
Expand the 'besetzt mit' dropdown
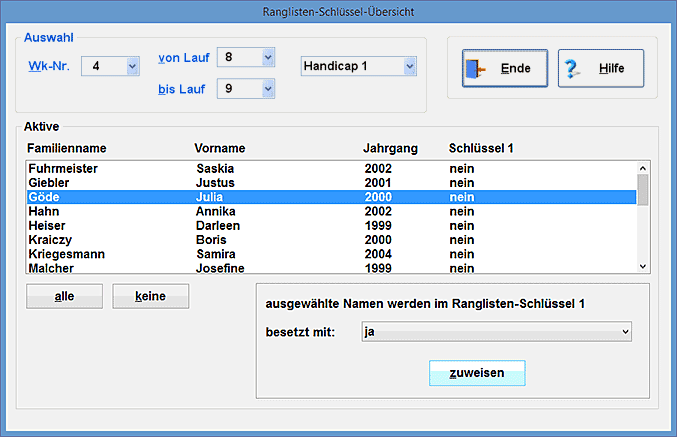[x=625, y=331]
